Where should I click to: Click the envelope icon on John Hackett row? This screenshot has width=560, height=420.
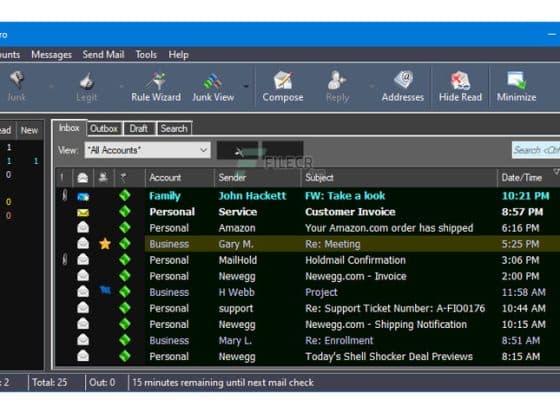point(83,196)
